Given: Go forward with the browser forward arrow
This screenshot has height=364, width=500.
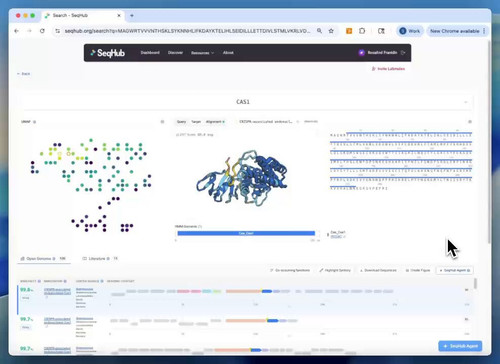Looking at the screenshot, I should 29,31.
